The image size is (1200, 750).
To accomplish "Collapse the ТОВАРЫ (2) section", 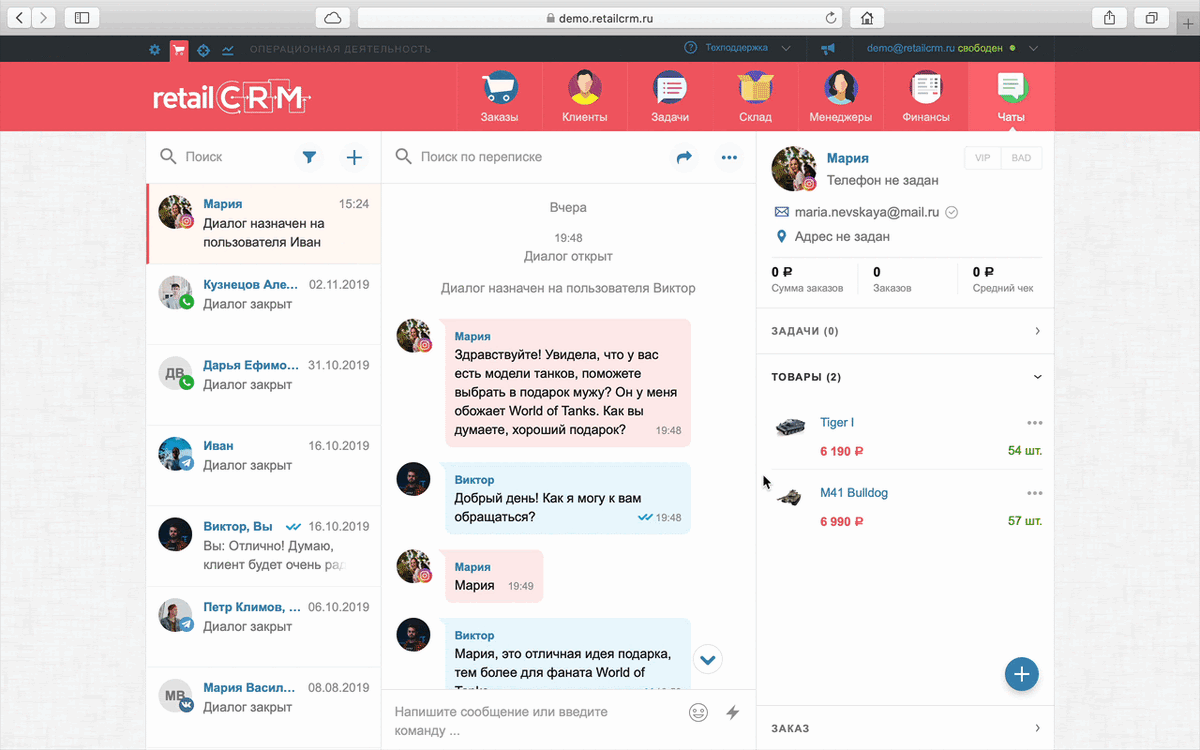I will point(906,377).
